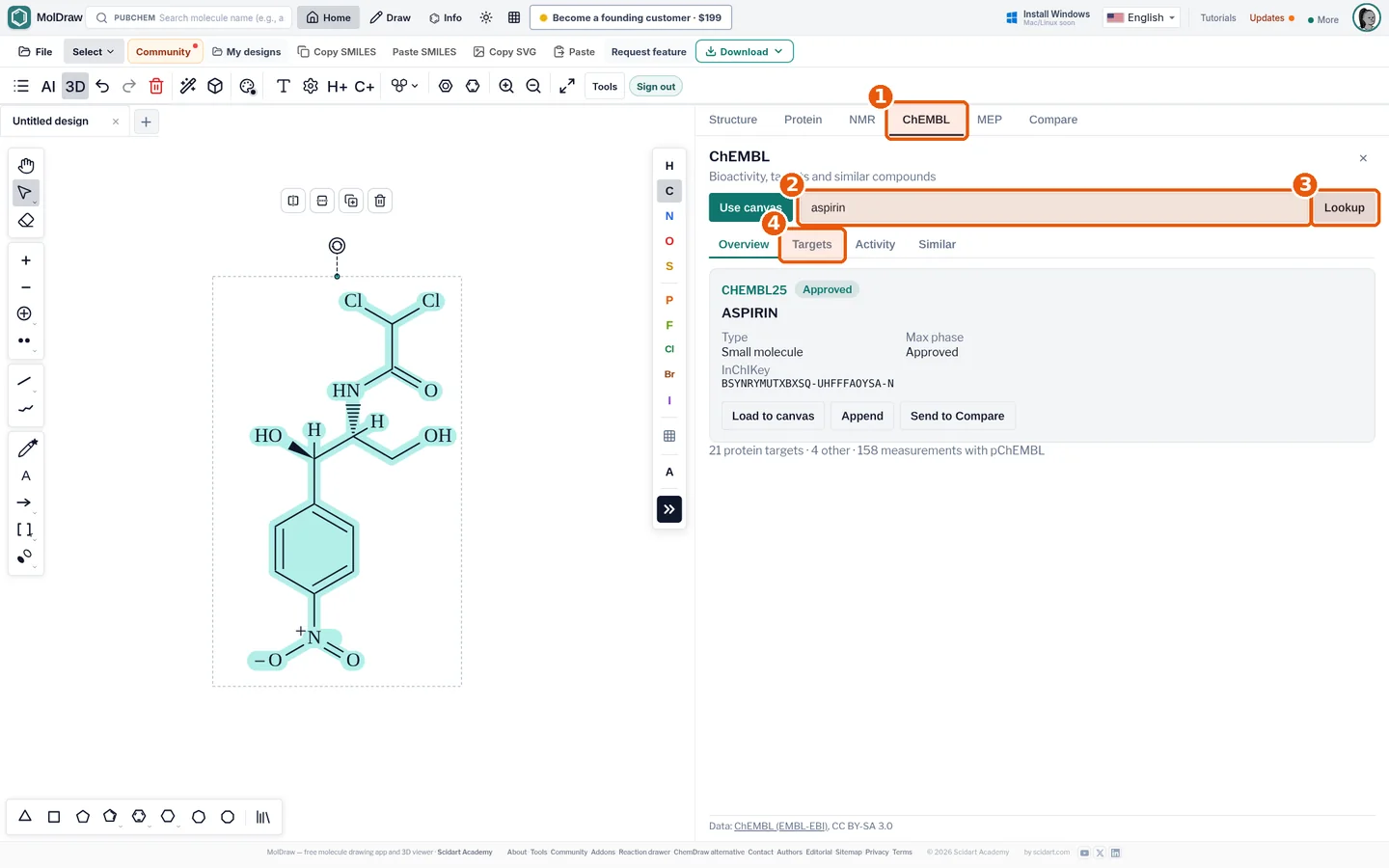Open the Select dropdown menu
This screenshot has width=1389, height=868.
93,52
